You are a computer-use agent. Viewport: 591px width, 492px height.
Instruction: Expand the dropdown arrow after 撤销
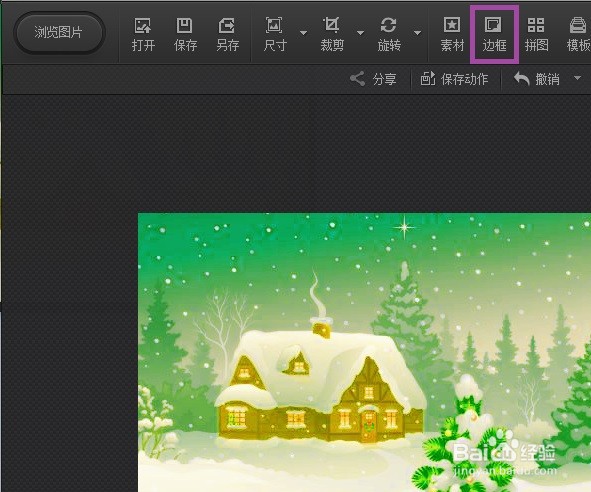[x=577, y=78]
